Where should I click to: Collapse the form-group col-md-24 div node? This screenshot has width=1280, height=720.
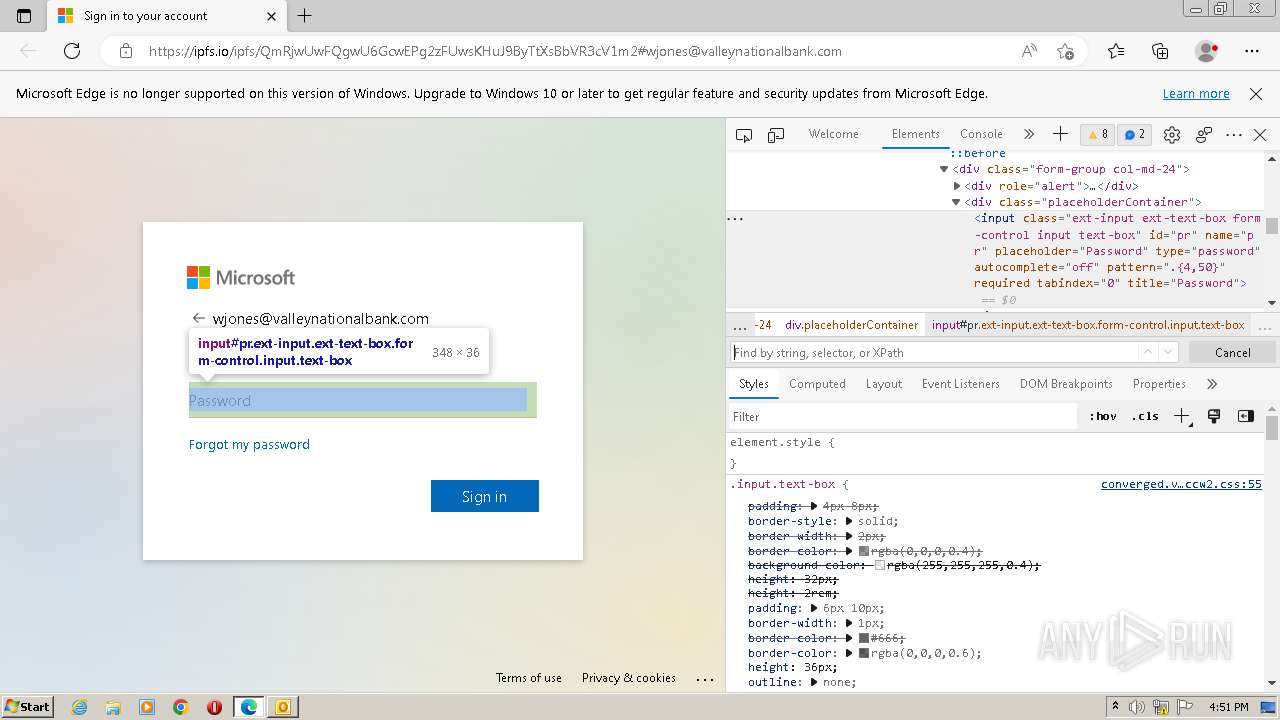click(x=944, y=170)
